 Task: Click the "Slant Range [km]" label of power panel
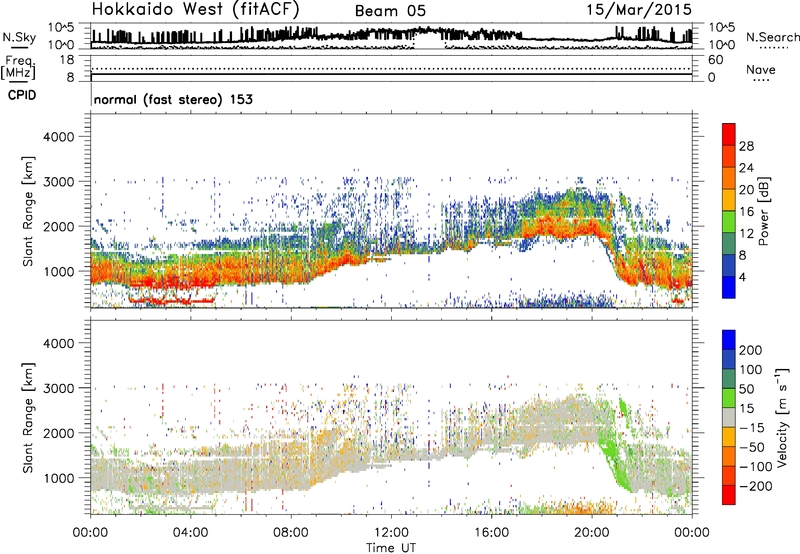28,212
